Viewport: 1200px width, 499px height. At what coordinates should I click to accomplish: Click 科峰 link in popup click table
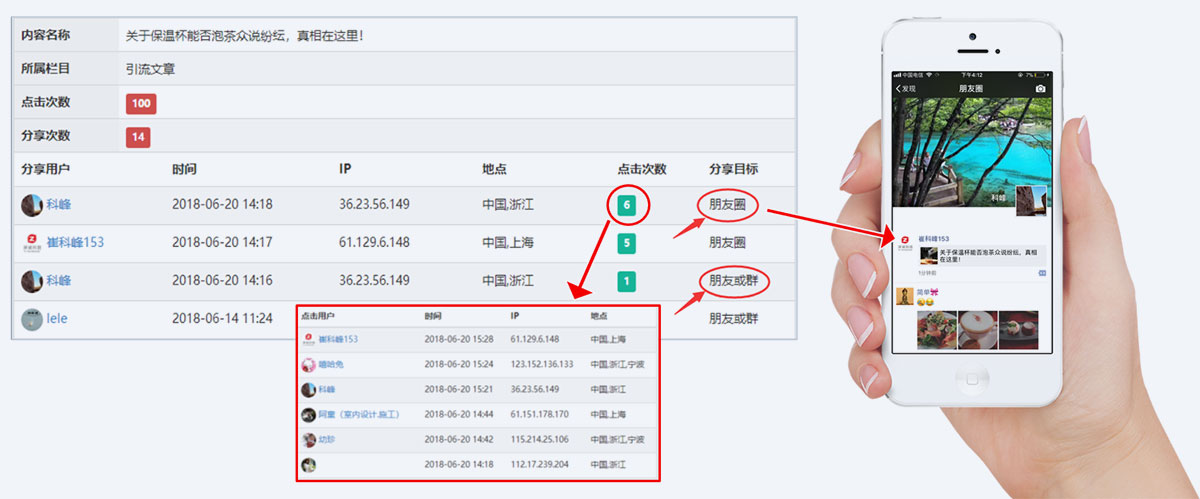[327, 389]
